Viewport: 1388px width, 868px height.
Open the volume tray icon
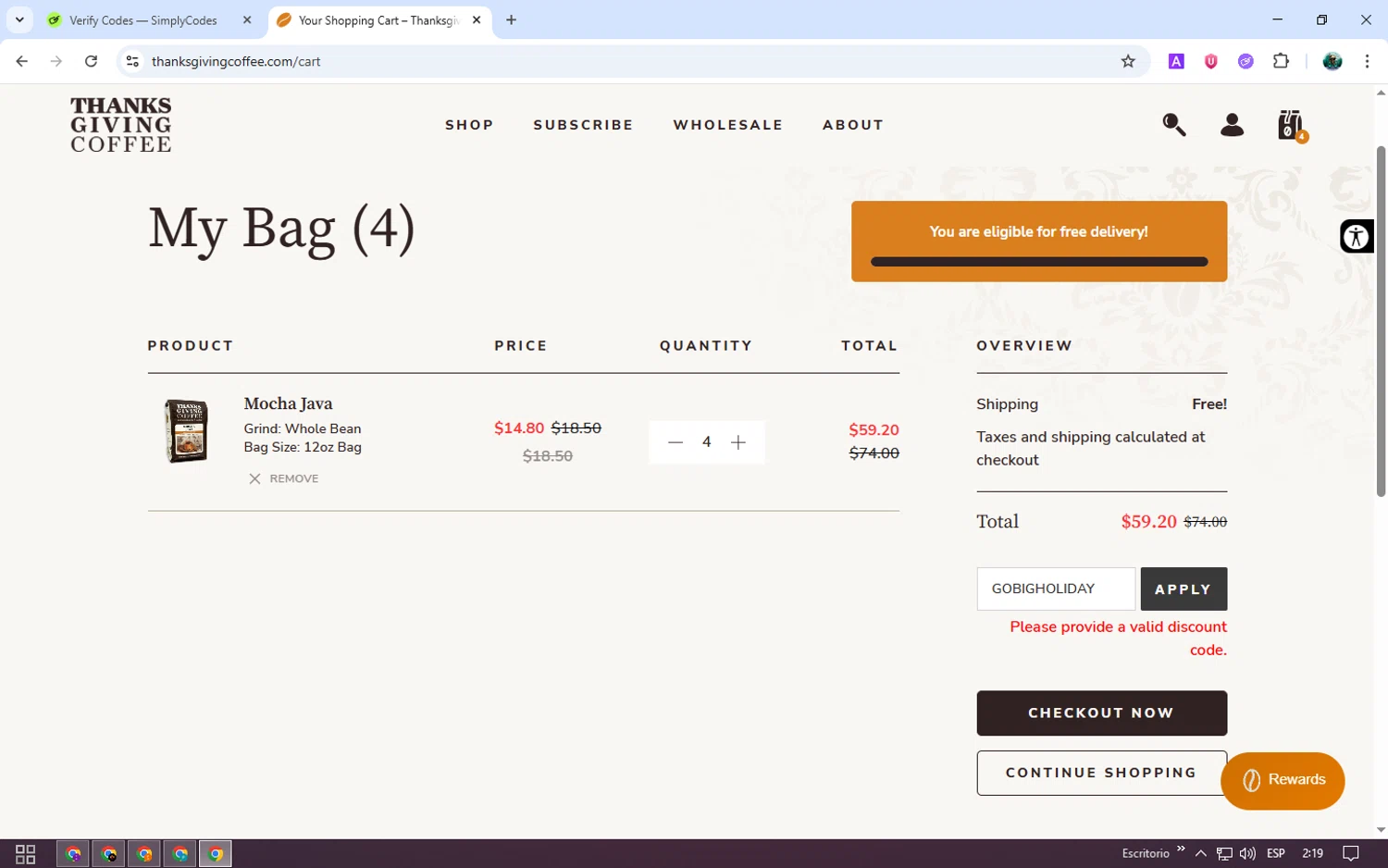click(1247, 853)
